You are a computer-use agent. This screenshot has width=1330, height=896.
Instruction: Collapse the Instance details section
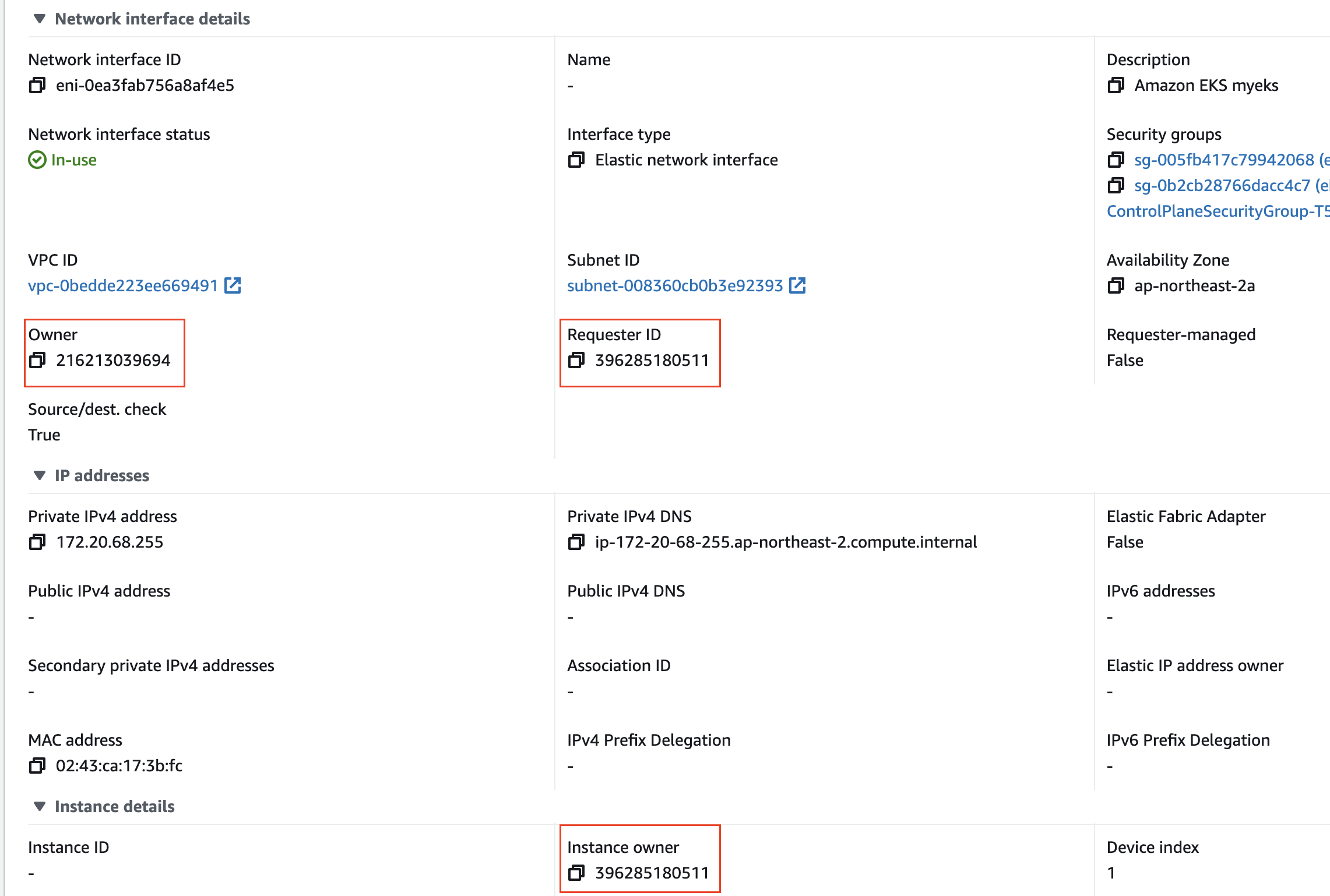40,806
